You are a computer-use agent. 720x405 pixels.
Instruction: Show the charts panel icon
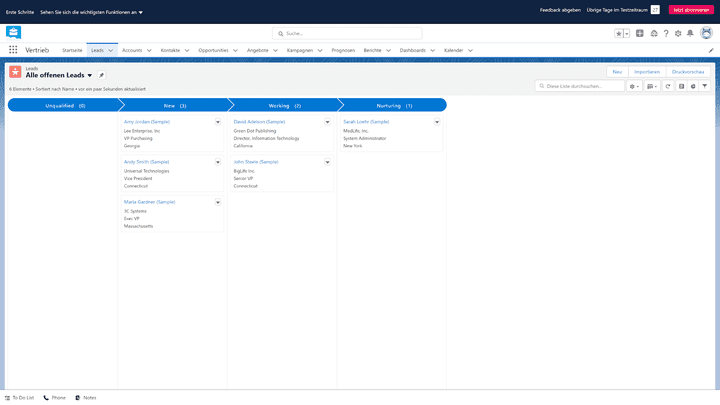click(x=693, y=86)
